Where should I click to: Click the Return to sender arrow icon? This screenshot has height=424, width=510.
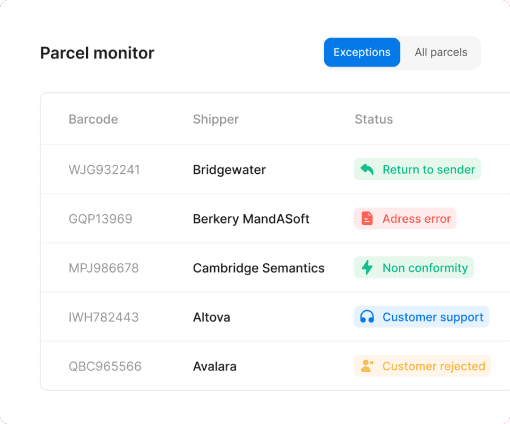[367, 169]
